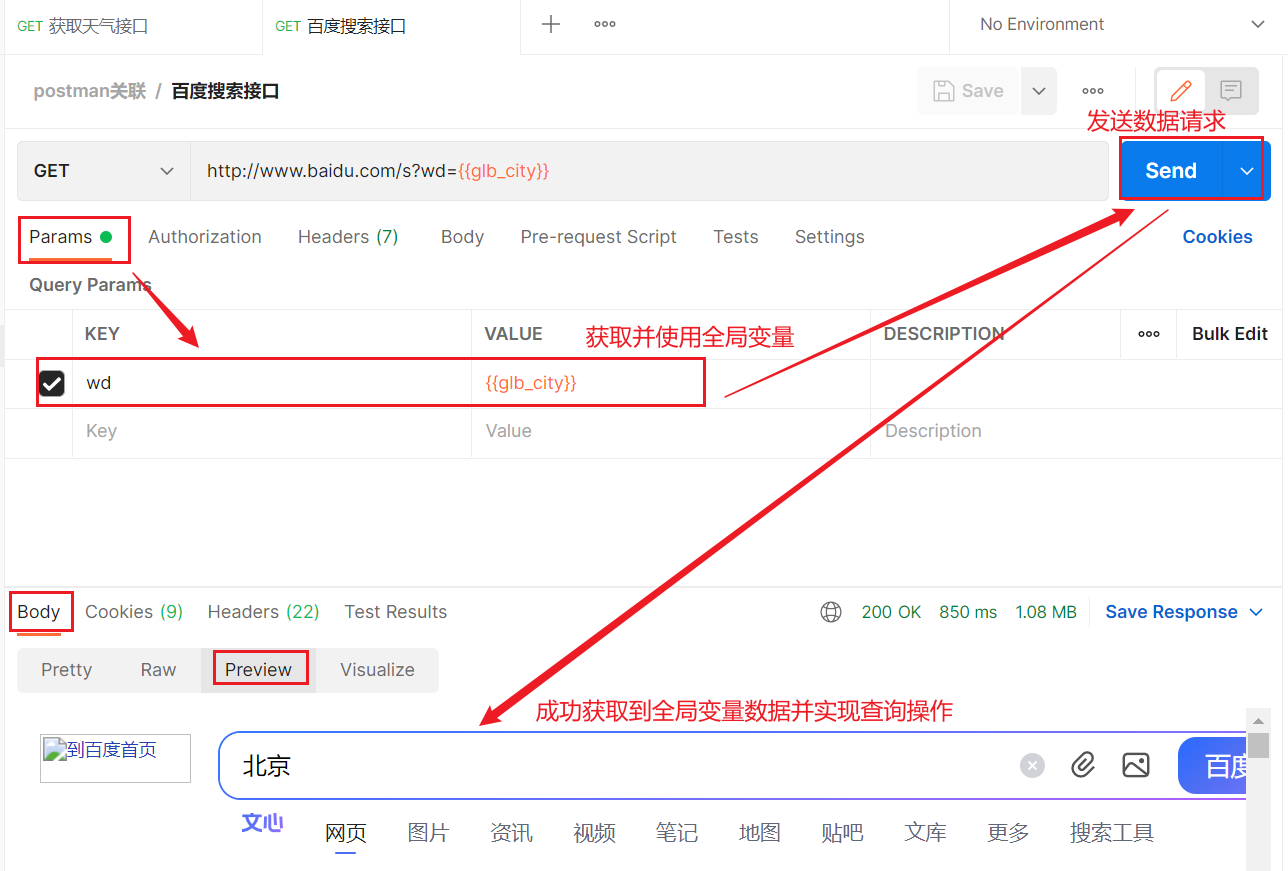Select the response Body tab
Screen dimensions: 1288x871
pyautogui.click(x=39, y=612)
